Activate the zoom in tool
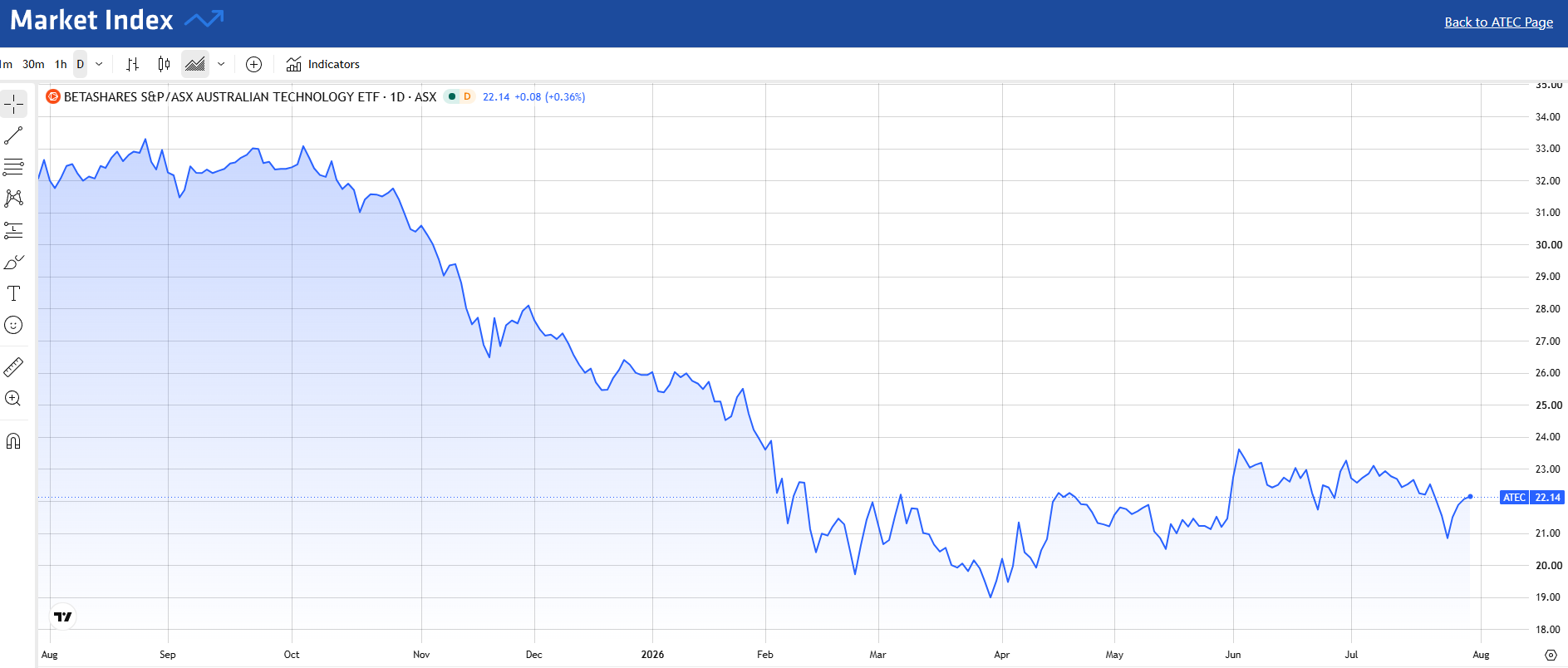 pyautogui.click(x=14, y=398)
